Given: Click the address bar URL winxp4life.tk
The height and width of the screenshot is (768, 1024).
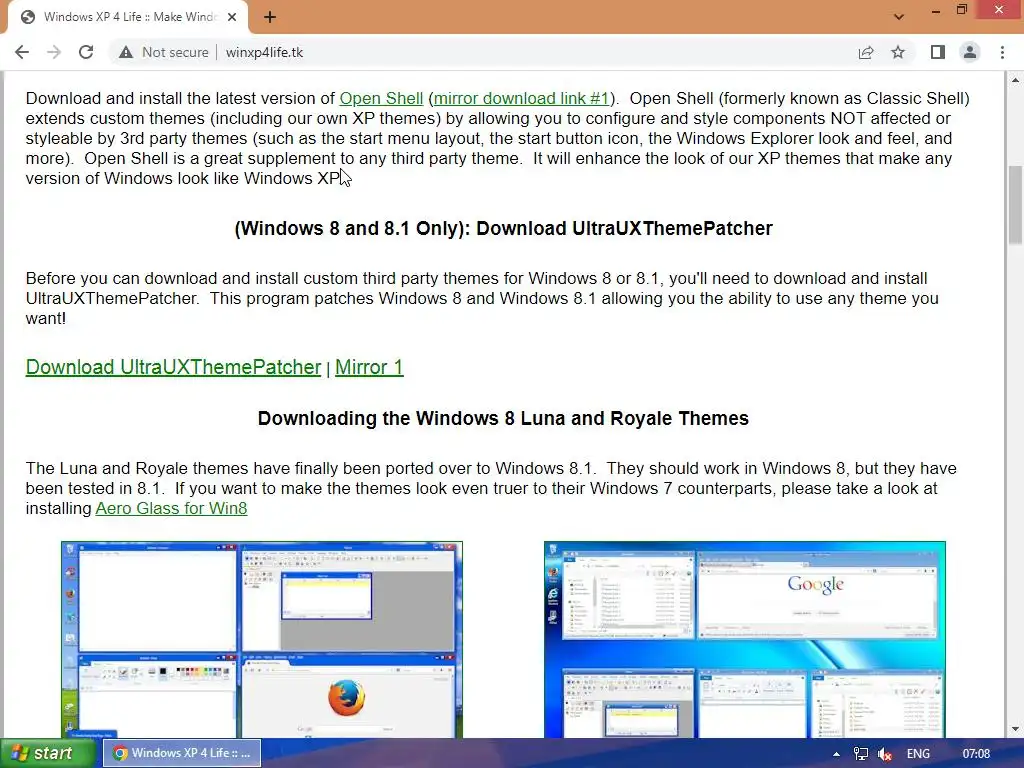Looking at the screenshot, I should point(264,52).
